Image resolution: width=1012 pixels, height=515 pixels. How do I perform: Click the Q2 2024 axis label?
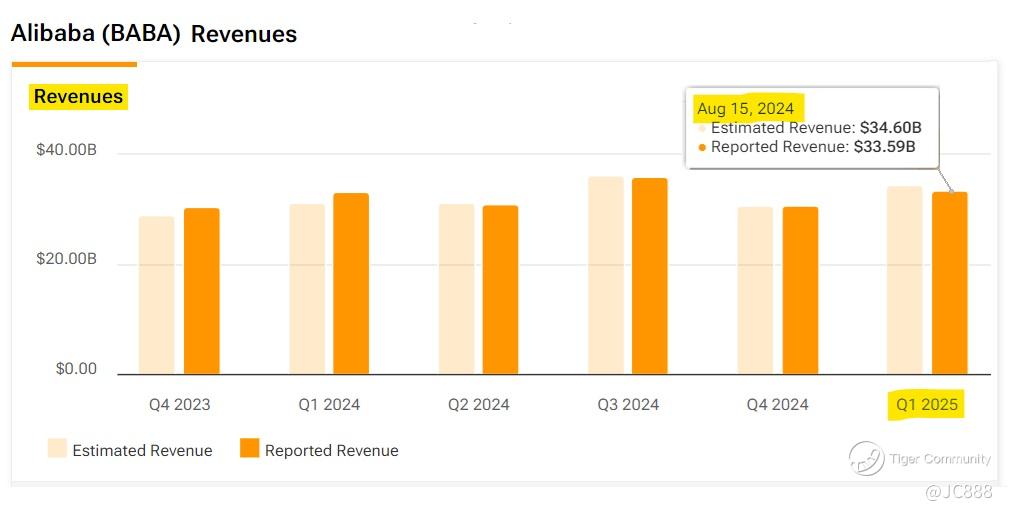tap(478, 405)
